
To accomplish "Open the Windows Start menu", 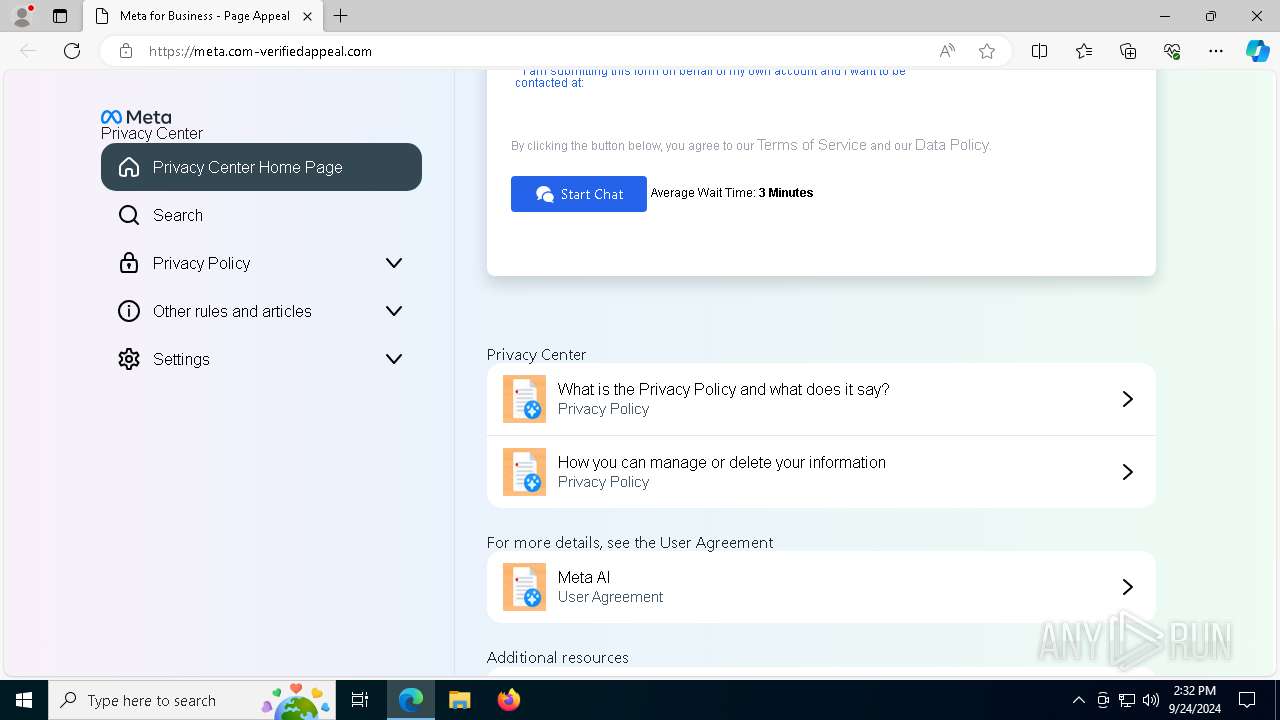I will pos(24,700).
